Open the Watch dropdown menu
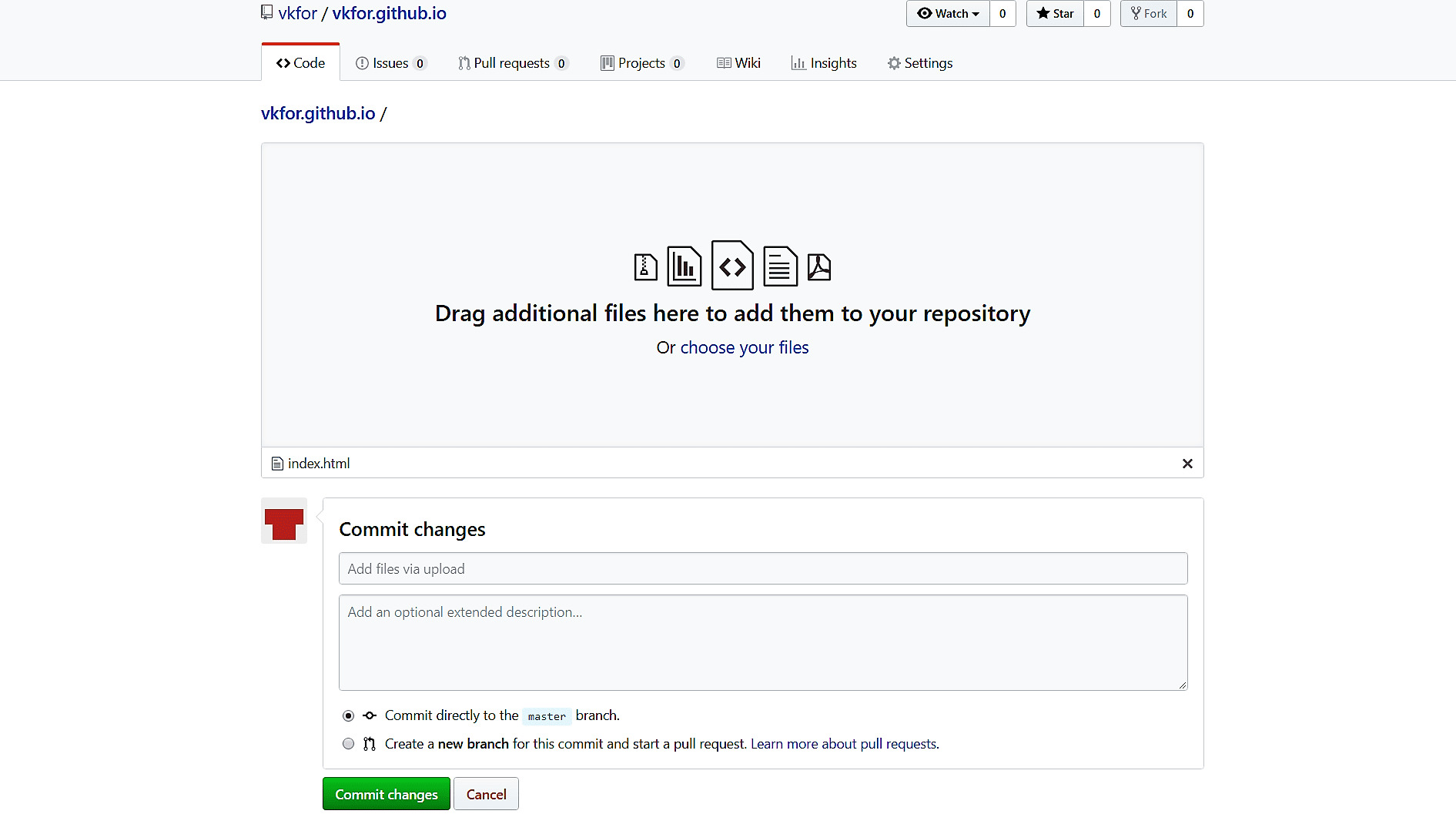Screen dimensions: 1456x814 (948, 14)
